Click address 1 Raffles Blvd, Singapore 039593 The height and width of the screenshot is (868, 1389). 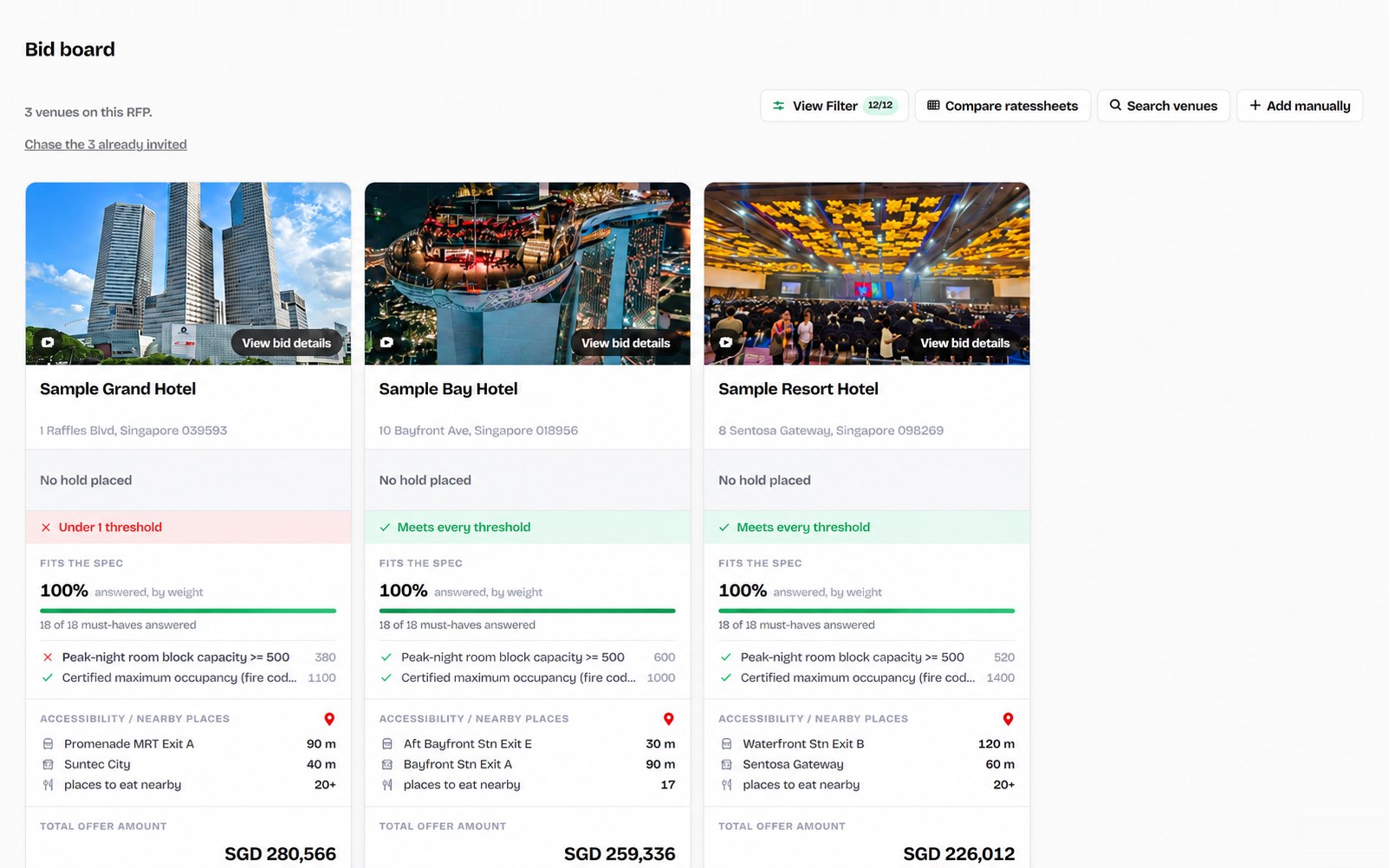click(133, 431)
